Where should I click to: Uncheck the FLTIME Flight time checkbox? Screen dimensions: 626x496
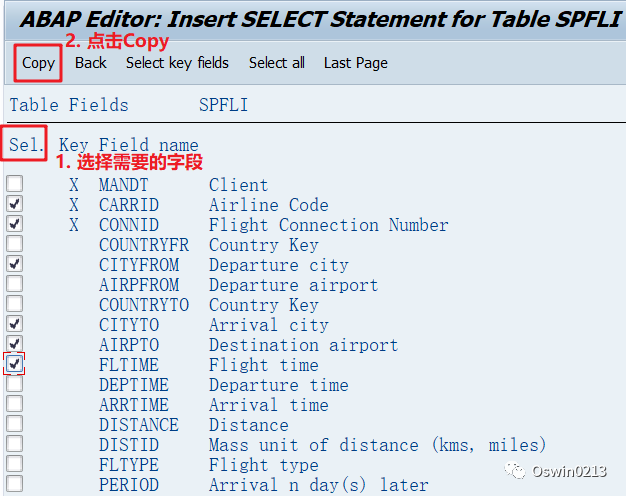15,363
